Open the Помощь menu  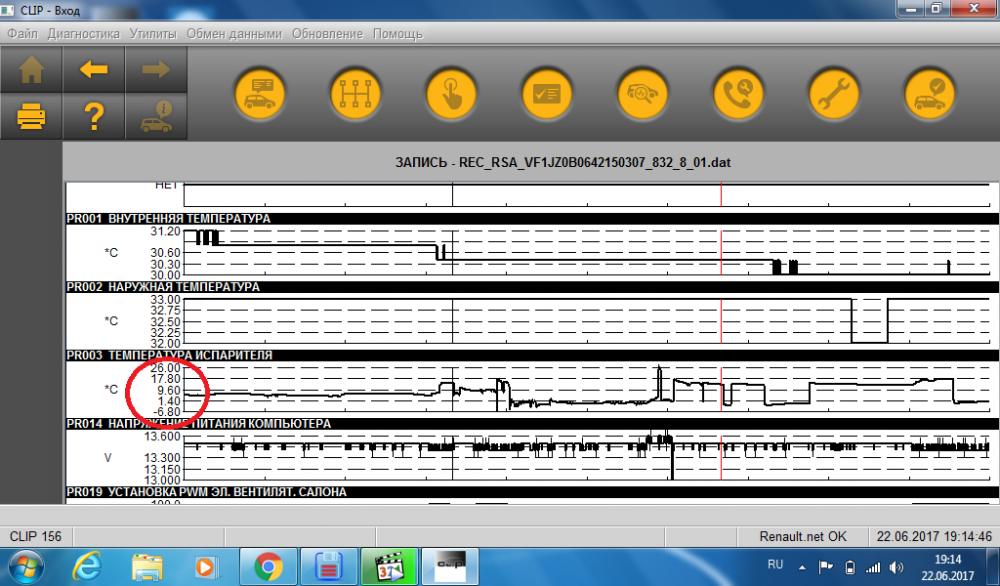397,34
